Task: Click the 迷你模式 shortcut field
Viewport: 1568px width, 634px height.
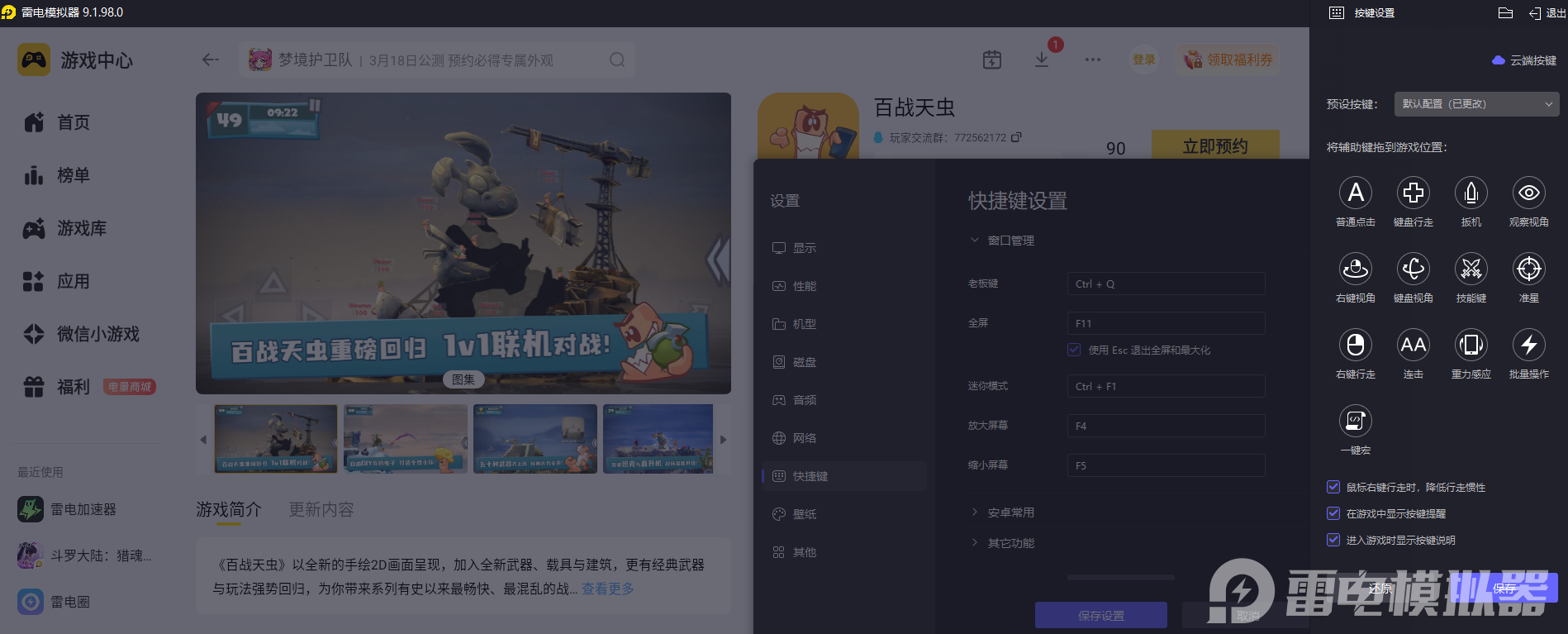Action: (x=1166, y=386)
